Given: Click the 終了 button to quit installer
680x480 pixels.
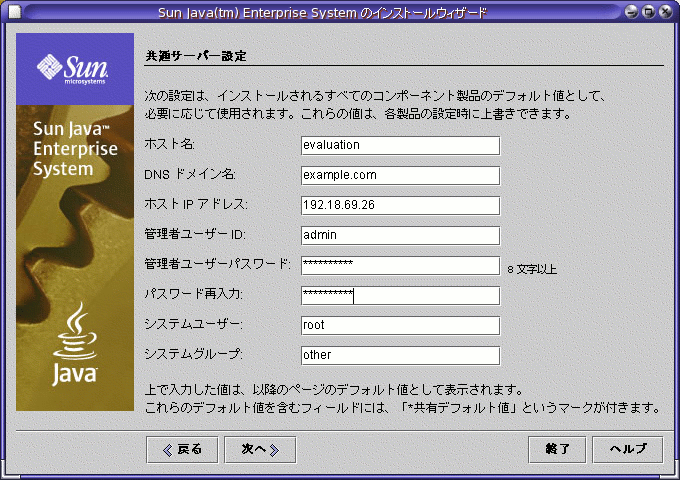Looking at the screenshot, I should click(557, 450).
